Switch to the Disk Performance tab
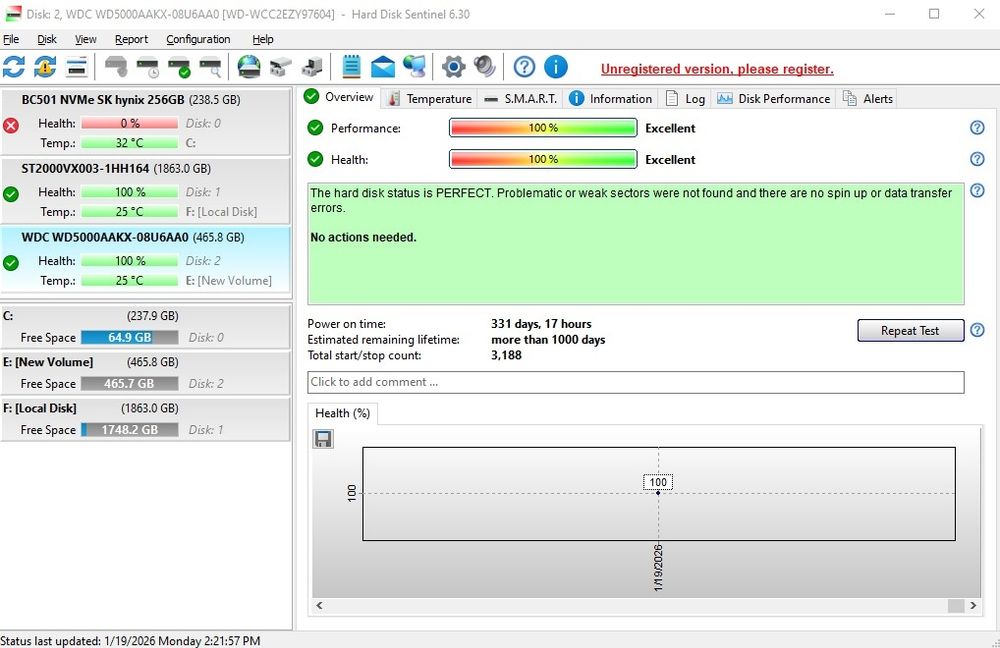 tap(773, 99)
